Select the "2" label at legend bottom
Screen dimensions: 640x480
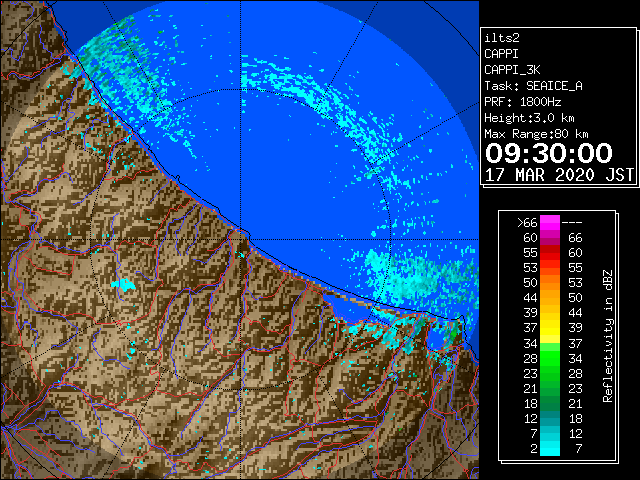click(534, 448)
